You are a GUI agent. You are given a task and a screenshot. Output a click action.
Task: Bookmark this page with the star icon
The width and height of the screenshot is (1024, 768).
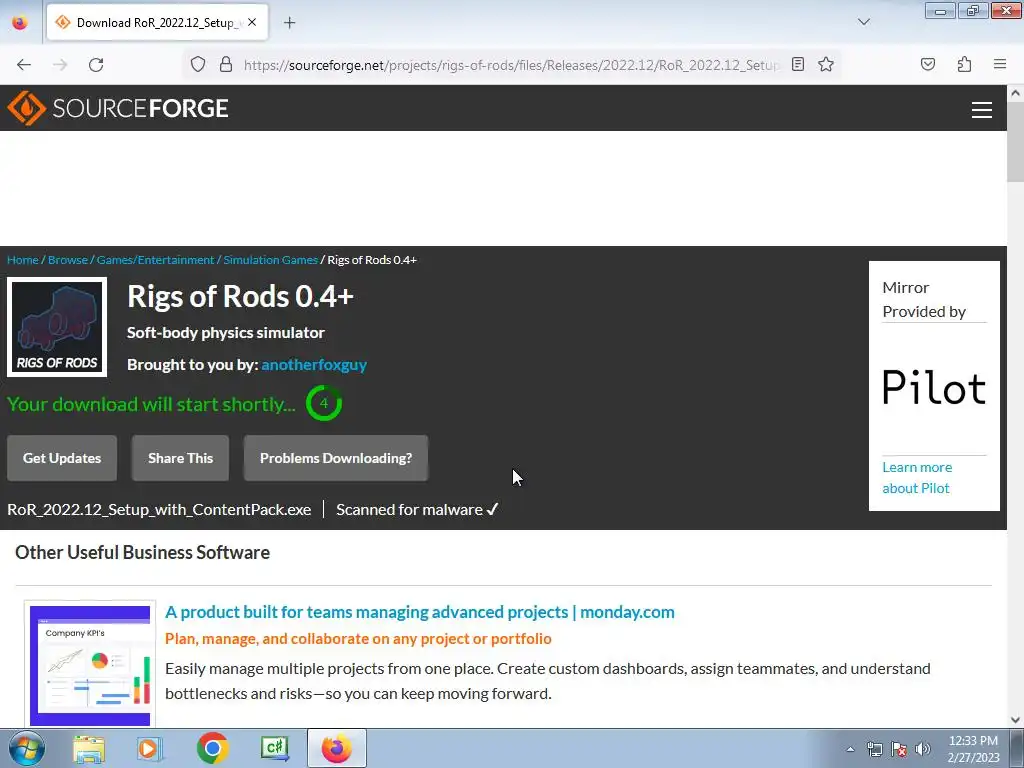[825, 64]
